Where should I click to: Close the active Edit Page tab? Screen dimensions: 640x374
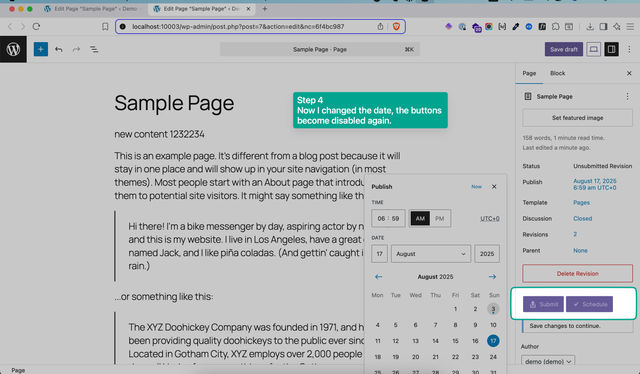click(248, 9)
